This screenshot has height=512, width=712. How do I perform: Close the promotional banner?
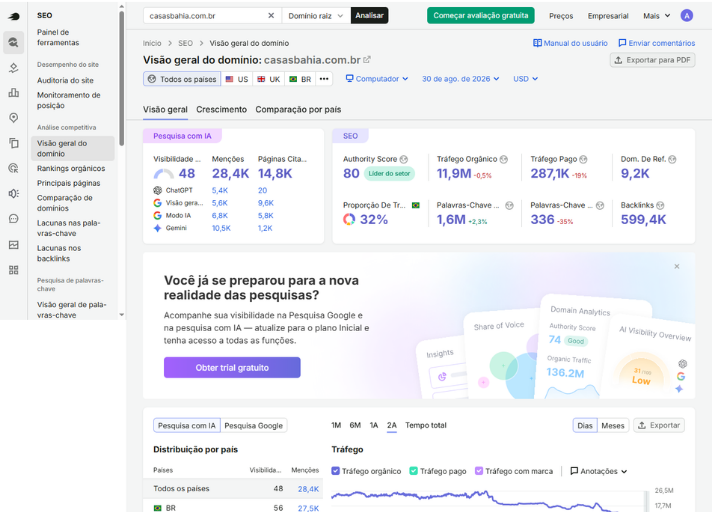click(677, 266)
